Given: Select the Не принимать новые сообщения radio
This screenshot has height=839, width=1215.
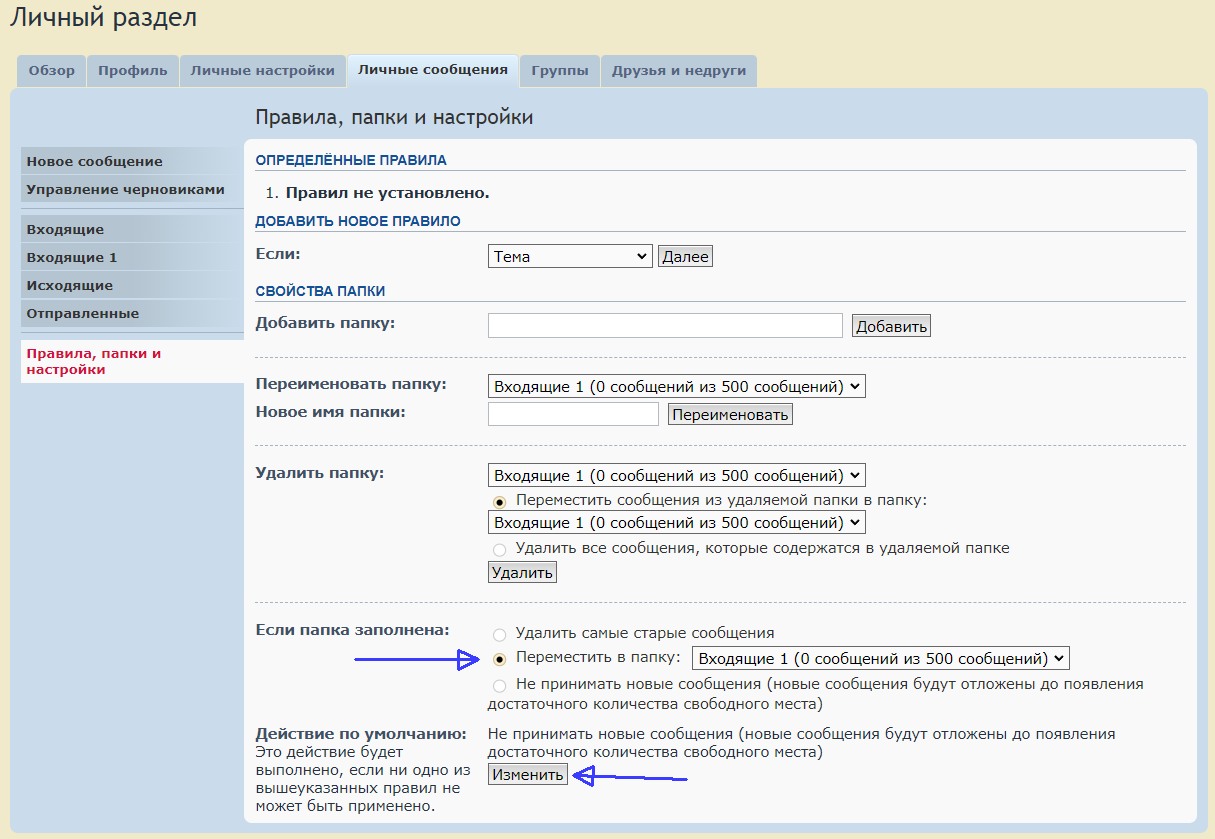Looking at the screenshot, I should click(500, 685).
